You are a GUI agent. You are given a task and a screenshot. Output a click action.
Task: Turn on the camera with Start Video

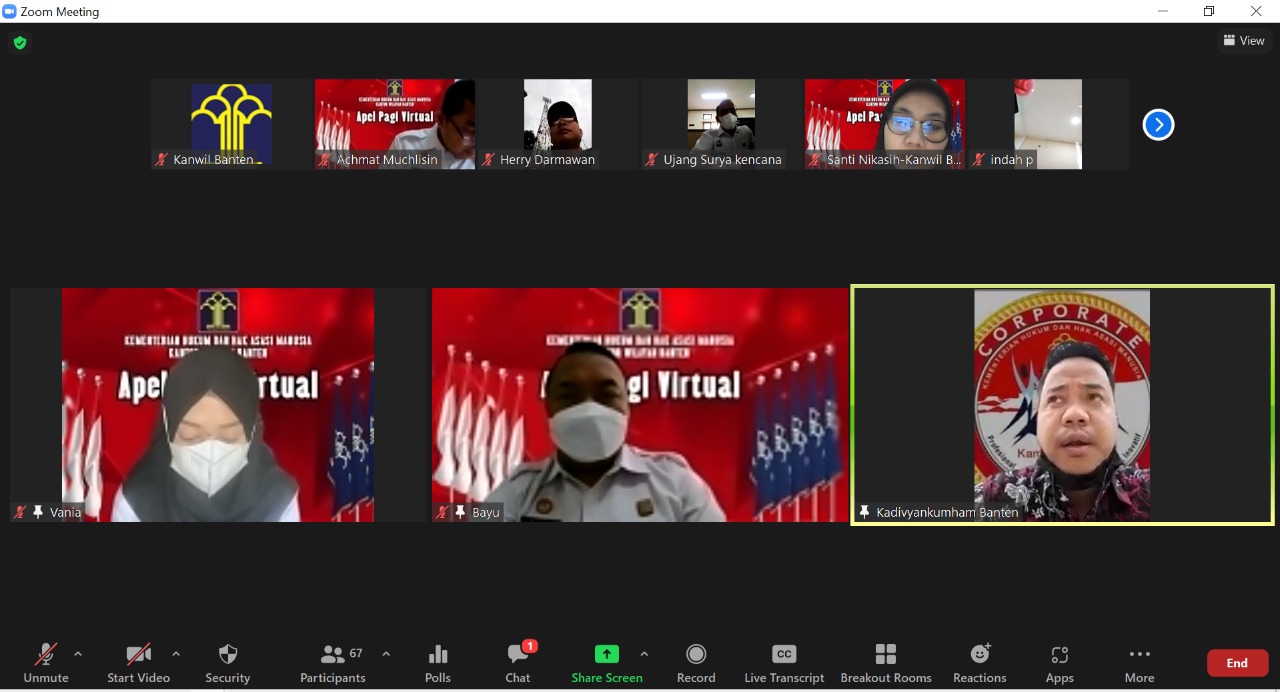pyautogui.click(x=138, y=662)
